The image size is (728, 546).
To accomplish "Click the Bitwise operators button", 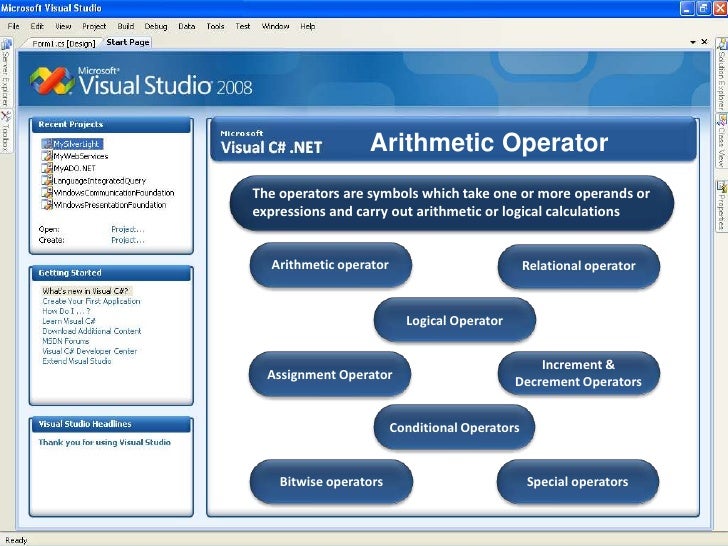I will coord(331,481).
